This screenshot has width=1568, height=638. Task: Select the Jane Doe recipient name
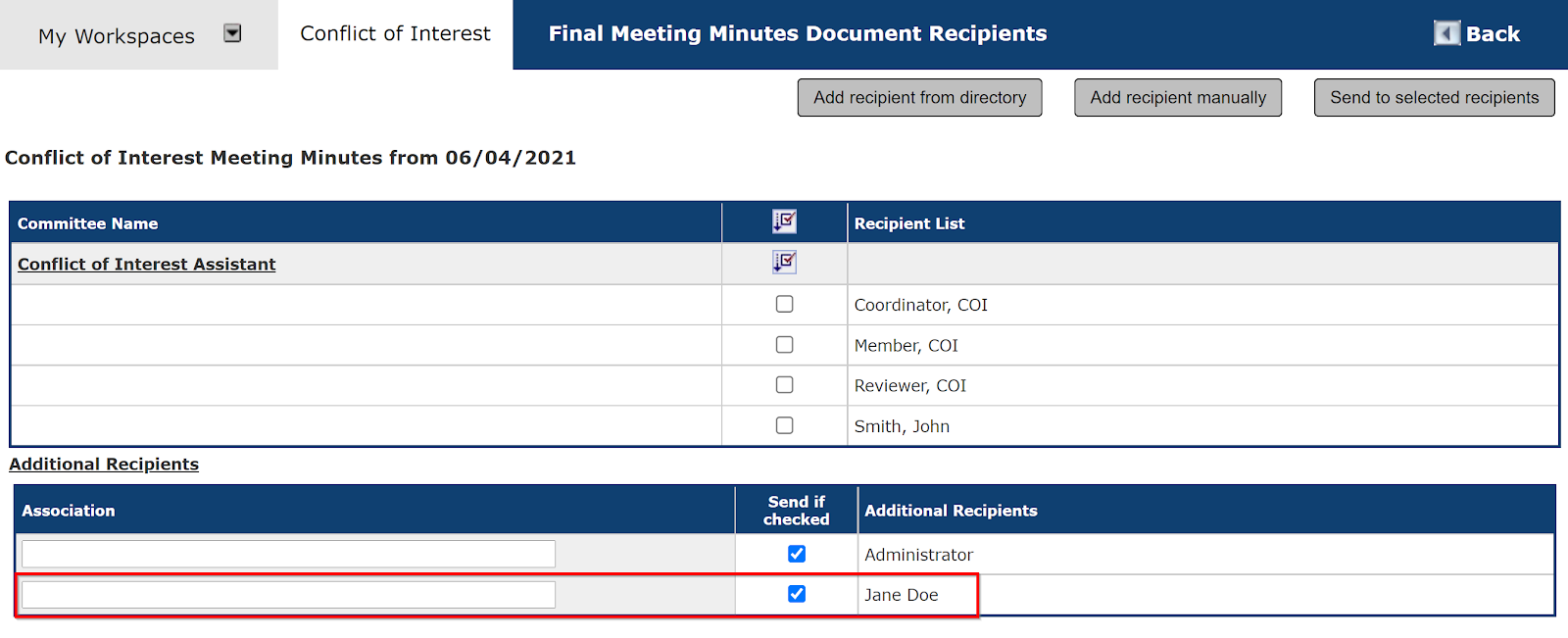pos(902,595)
